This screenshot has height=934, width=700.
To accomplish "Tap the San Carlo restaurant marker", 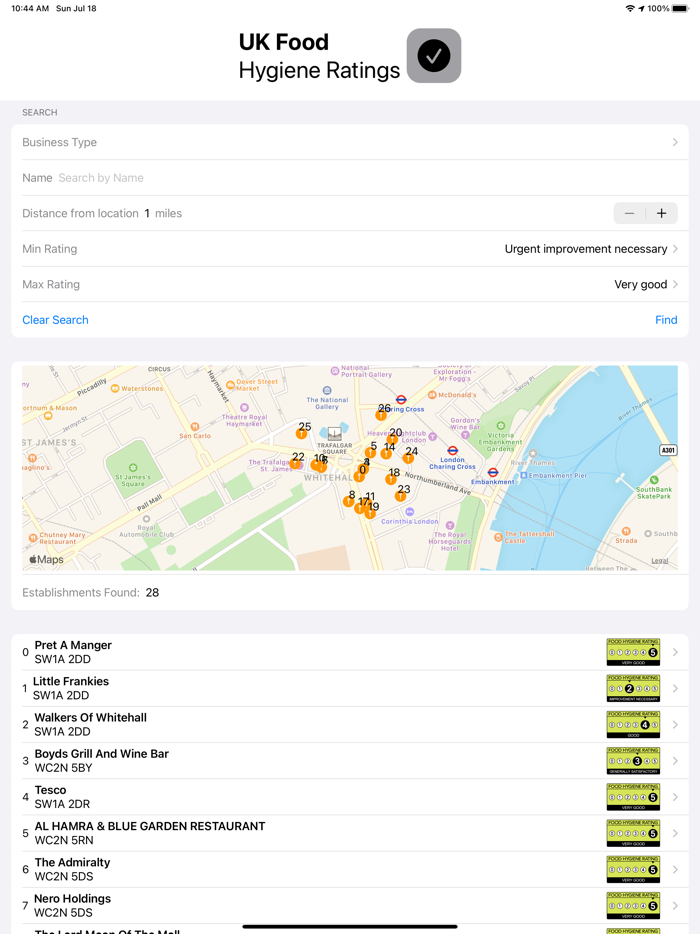I will coord(195,426).
